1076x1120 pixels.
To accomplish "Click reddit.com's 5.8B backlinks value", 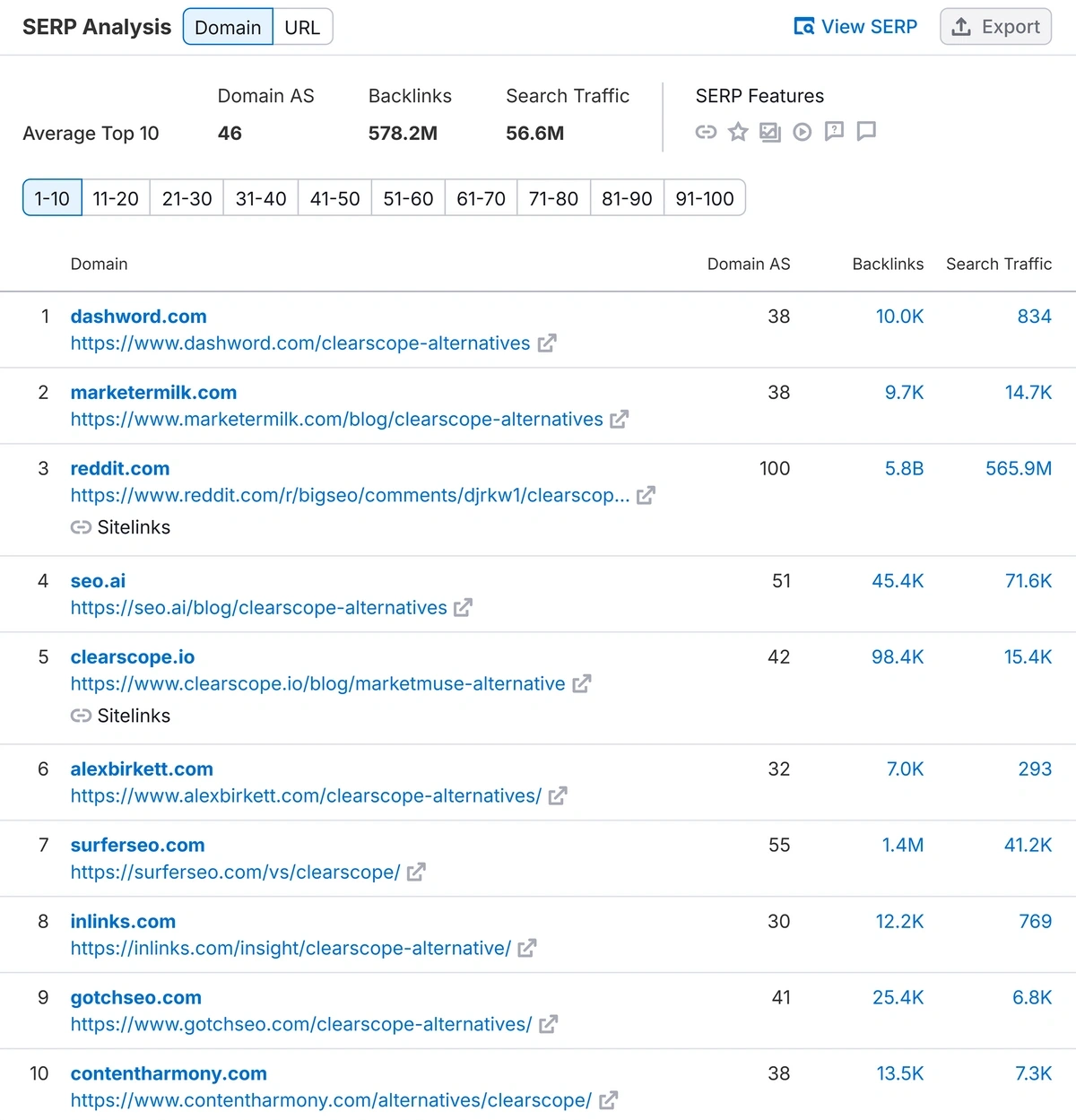I will [904, 469].
